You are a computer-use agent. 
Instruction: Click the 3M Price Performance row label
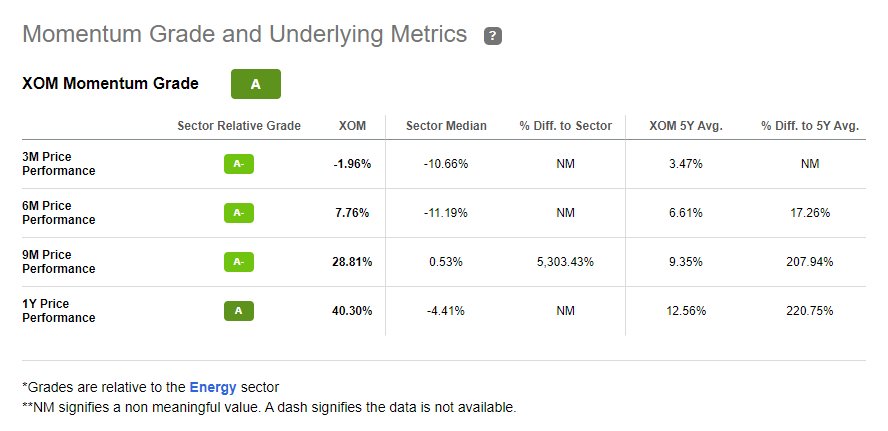pyautogui.click(x=59, y=164)
